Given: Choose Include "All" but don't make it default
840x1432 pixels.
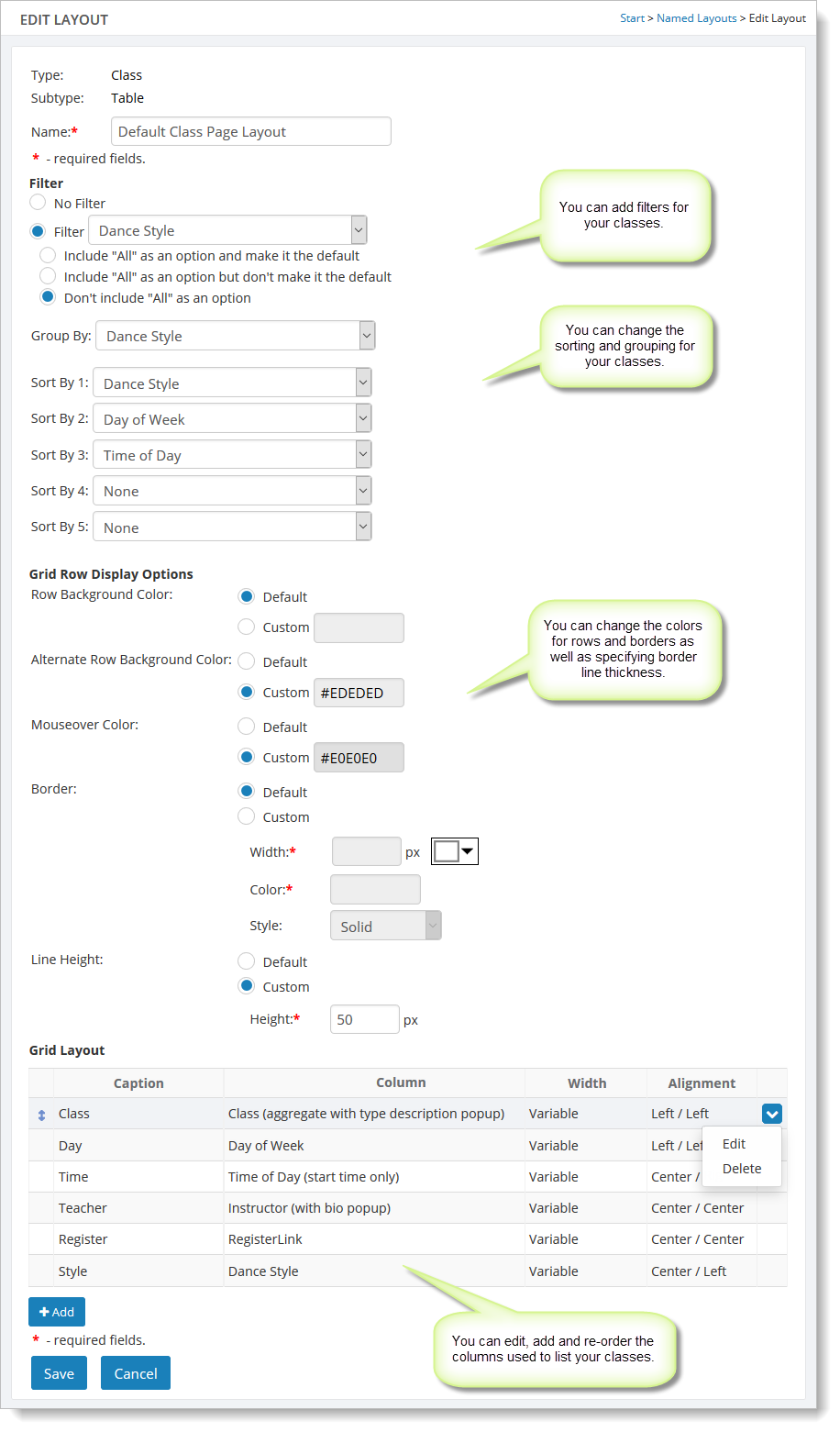Looking at the screenshot, I should (x=48, y=276).
